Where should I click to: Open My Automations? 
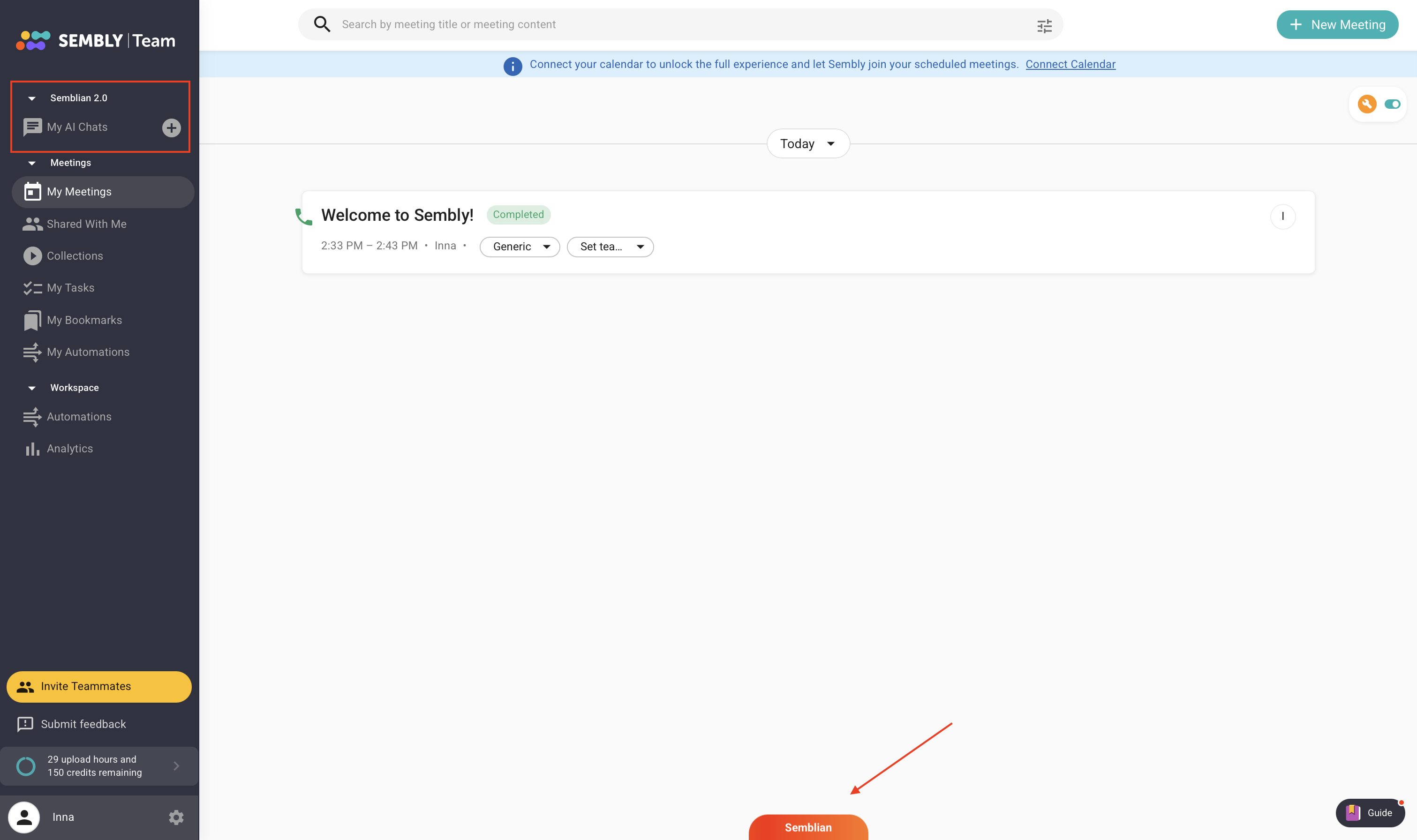coord(88,352)
